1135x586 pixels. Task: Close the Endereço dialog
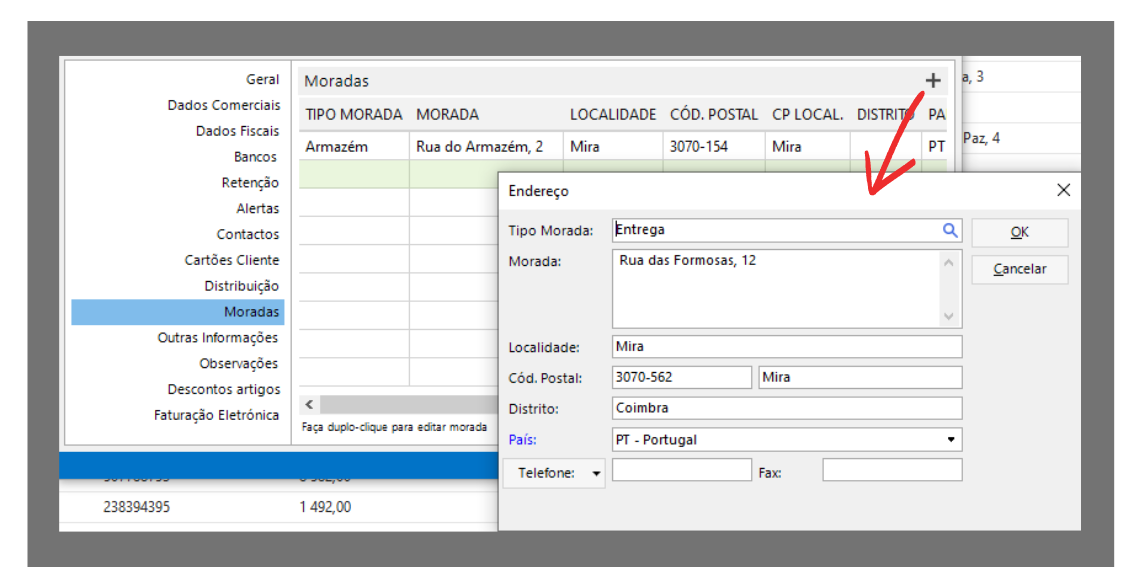pos(1063,190)
